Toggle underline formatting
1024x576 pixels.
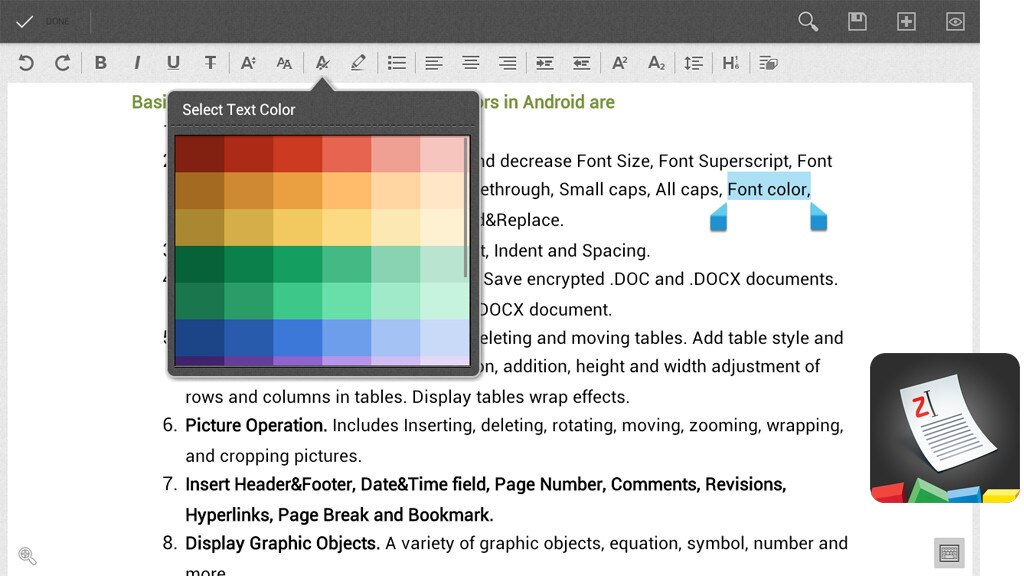[173, 63]
